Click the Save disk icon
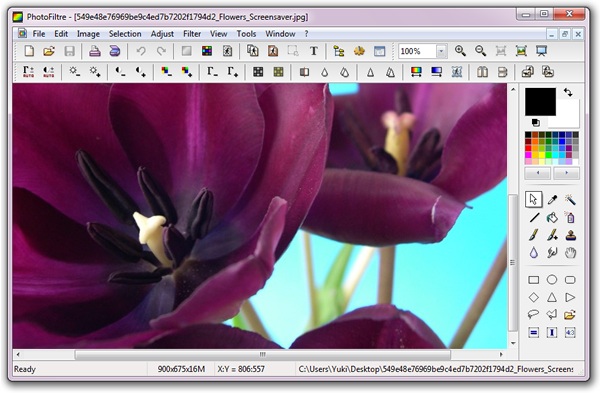The width and height of the screenshot is (600, 393). [69, 51]
